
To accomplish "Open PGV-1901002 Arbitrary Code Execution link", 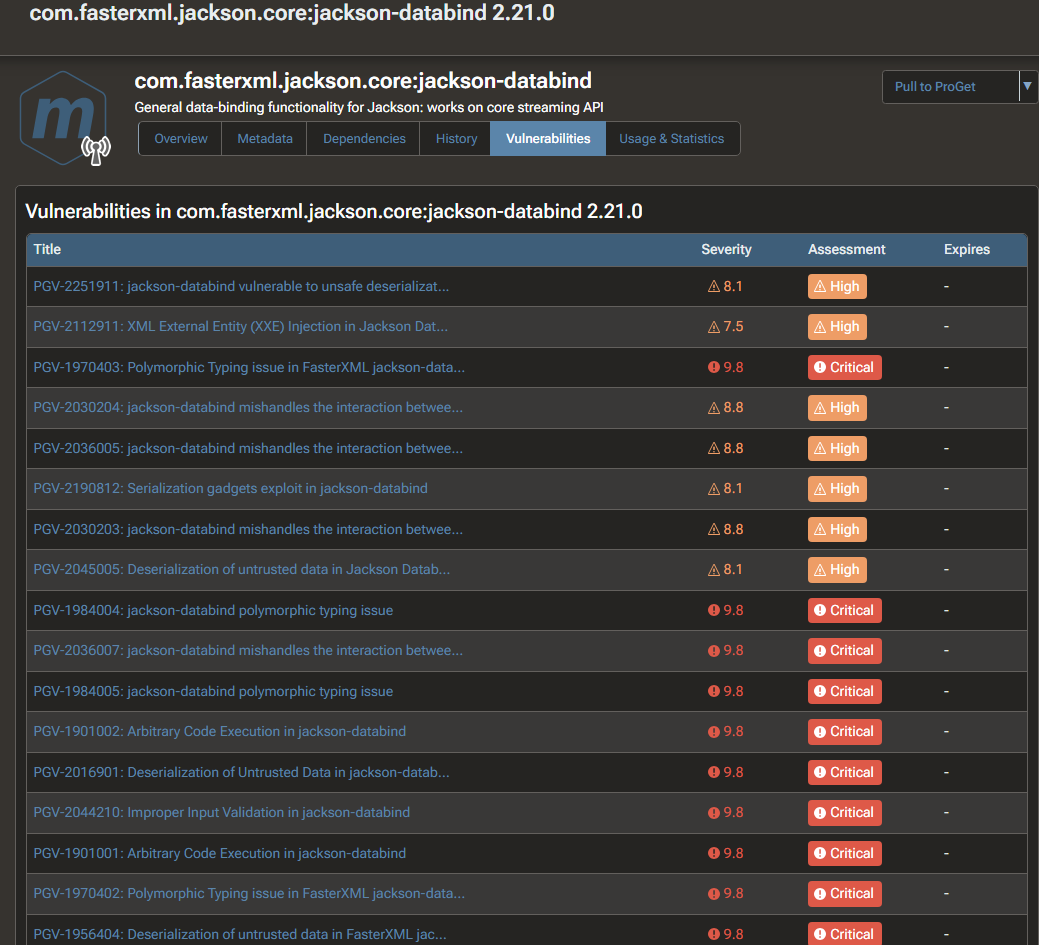I will [x=219, y=732].
